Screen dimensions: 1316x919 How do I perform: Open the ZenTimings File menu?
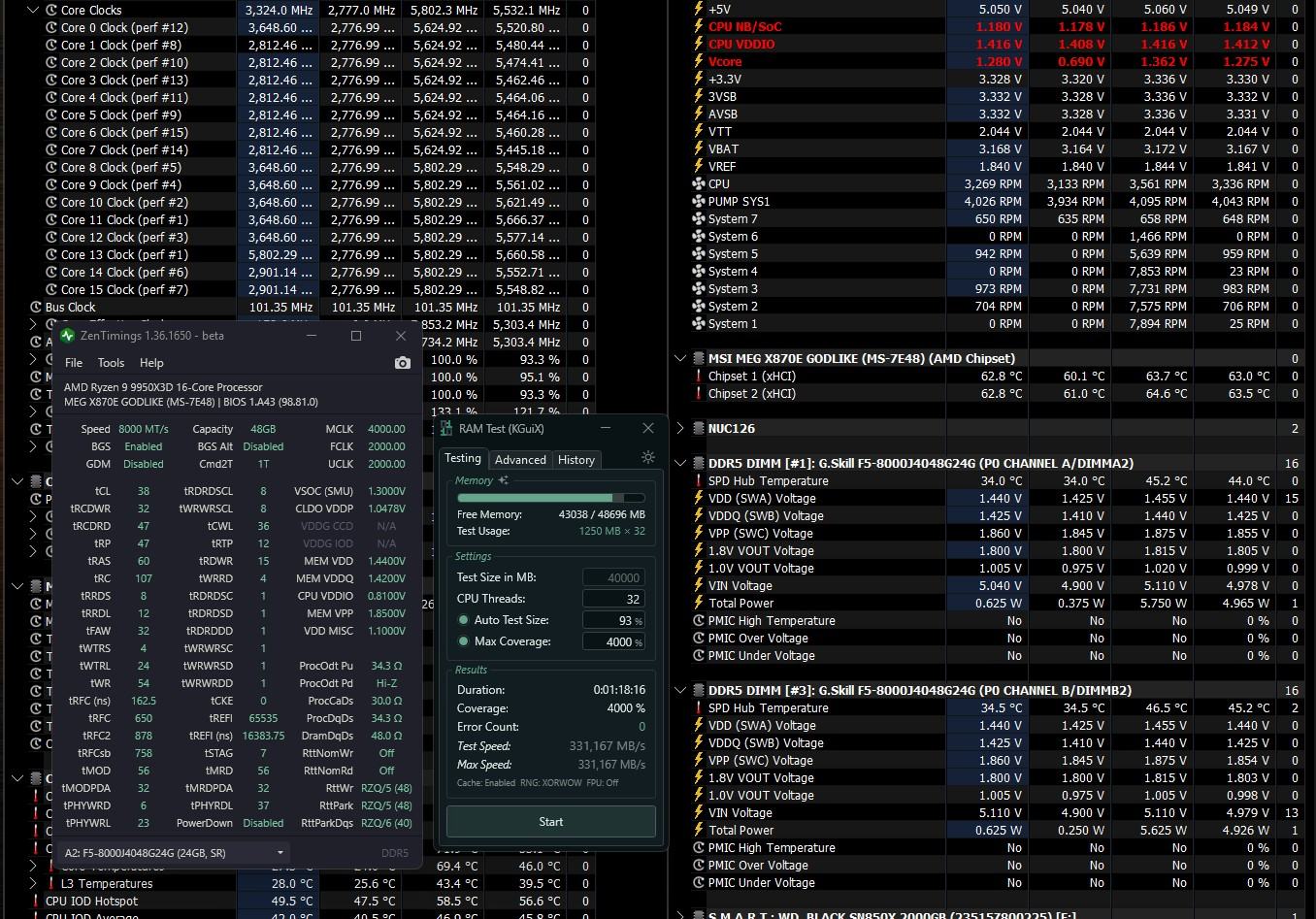coord(74,363)
